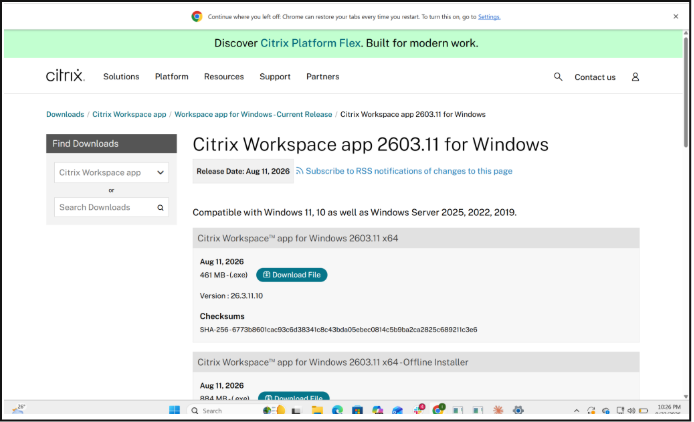Open Chrome Settings link in notification

coord(489,17)
